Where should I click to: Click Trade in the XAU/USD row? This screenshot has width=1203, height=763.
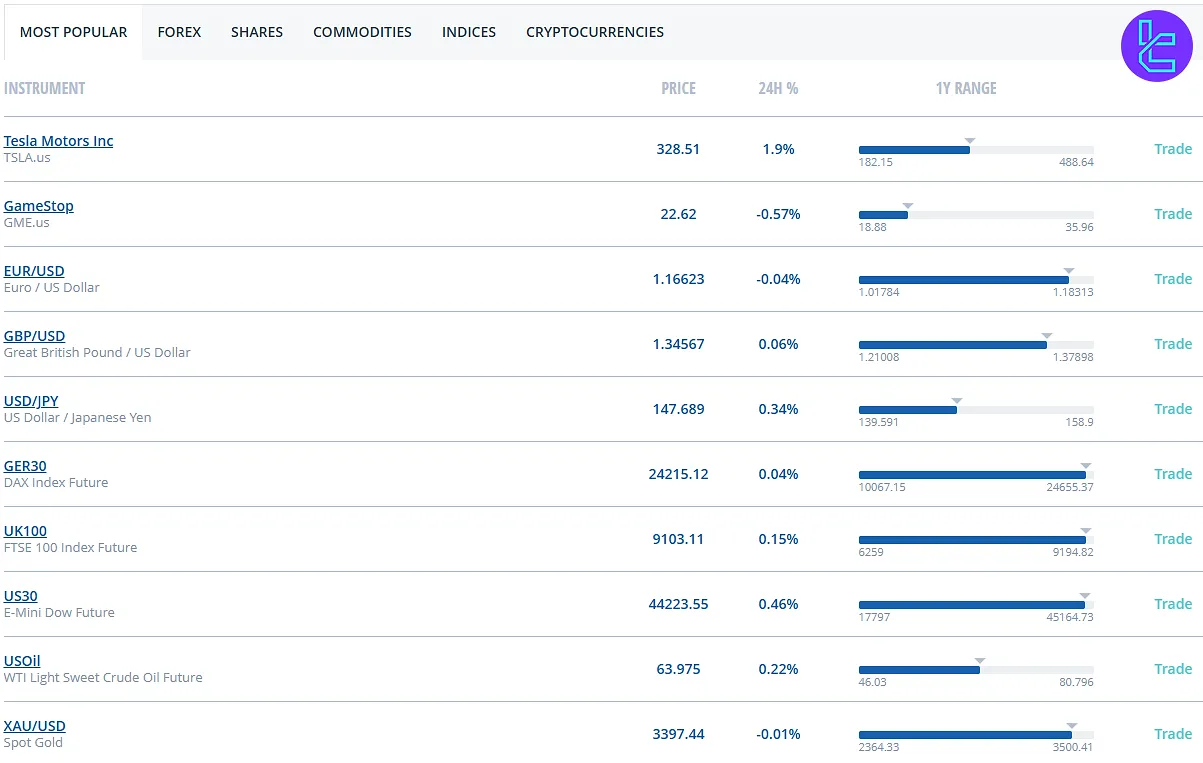[1173, 734]
